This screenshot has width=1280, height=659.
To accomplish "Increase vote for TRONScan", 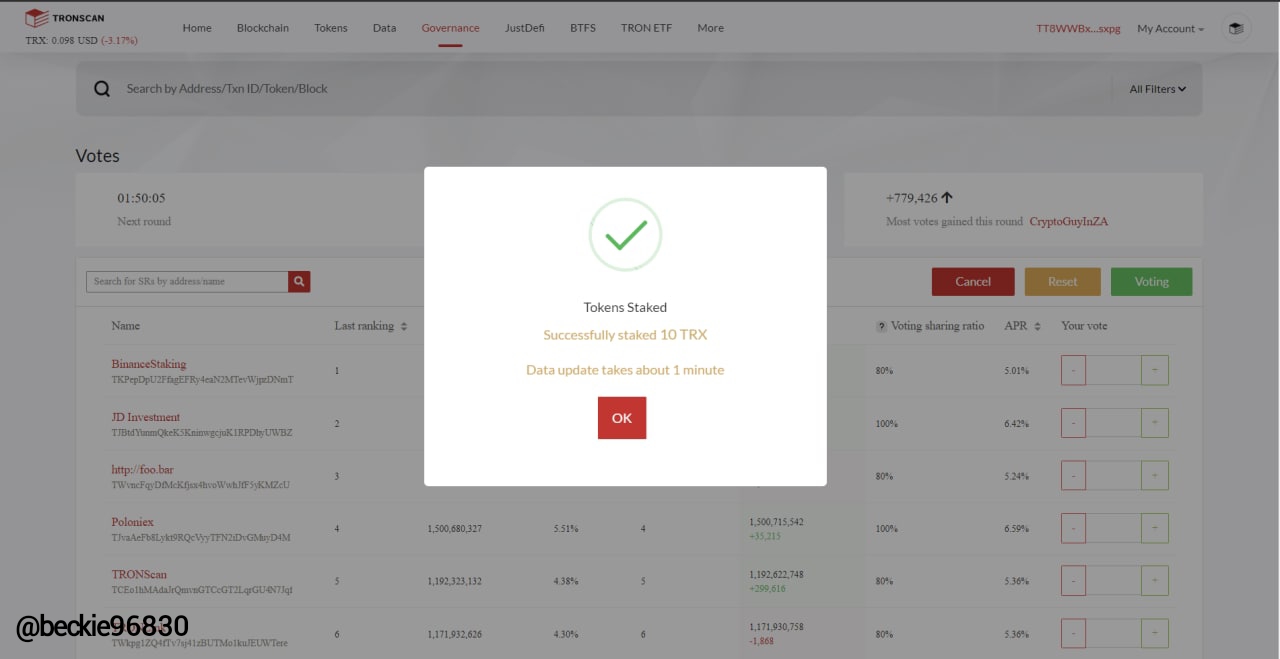I will (x=1155, y=580).
